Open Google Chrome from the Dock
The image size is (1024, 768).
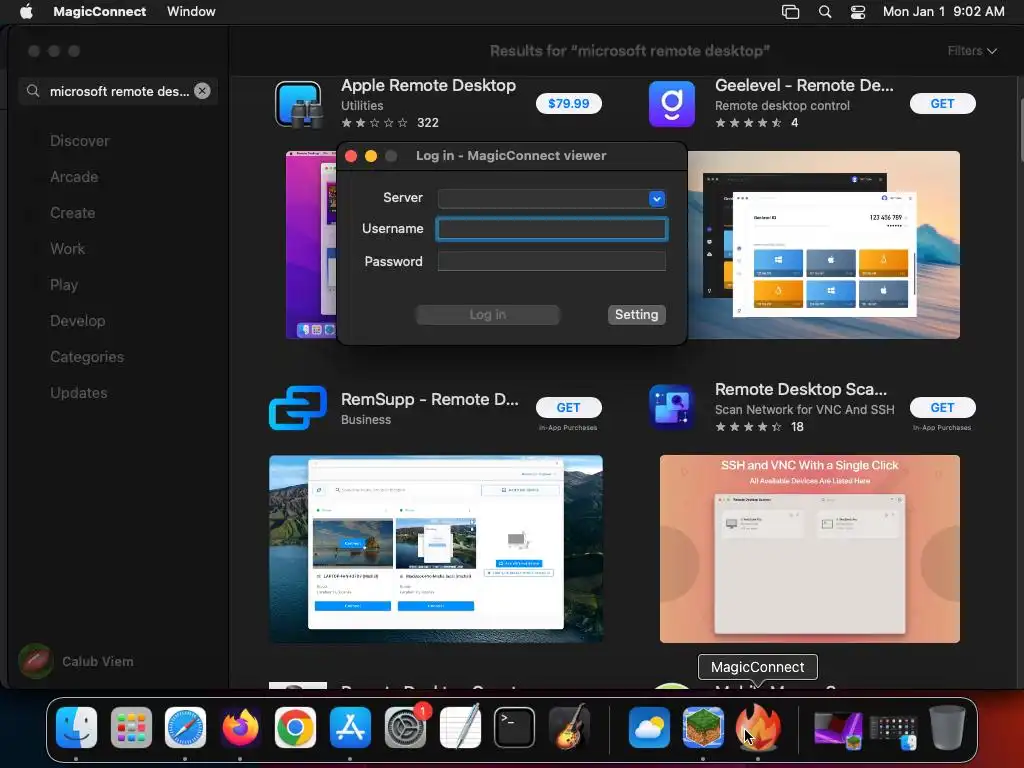click(x=295, y=727)
